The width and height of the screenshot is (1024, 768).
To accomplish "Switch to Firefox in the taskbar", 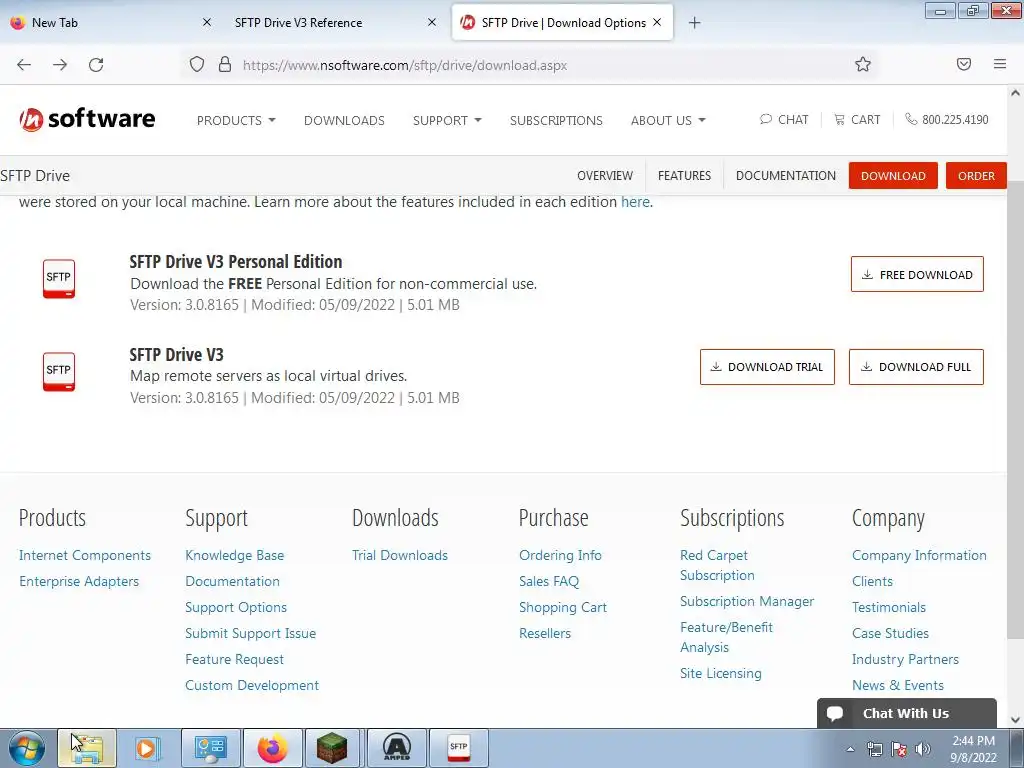I will (272, 748).
